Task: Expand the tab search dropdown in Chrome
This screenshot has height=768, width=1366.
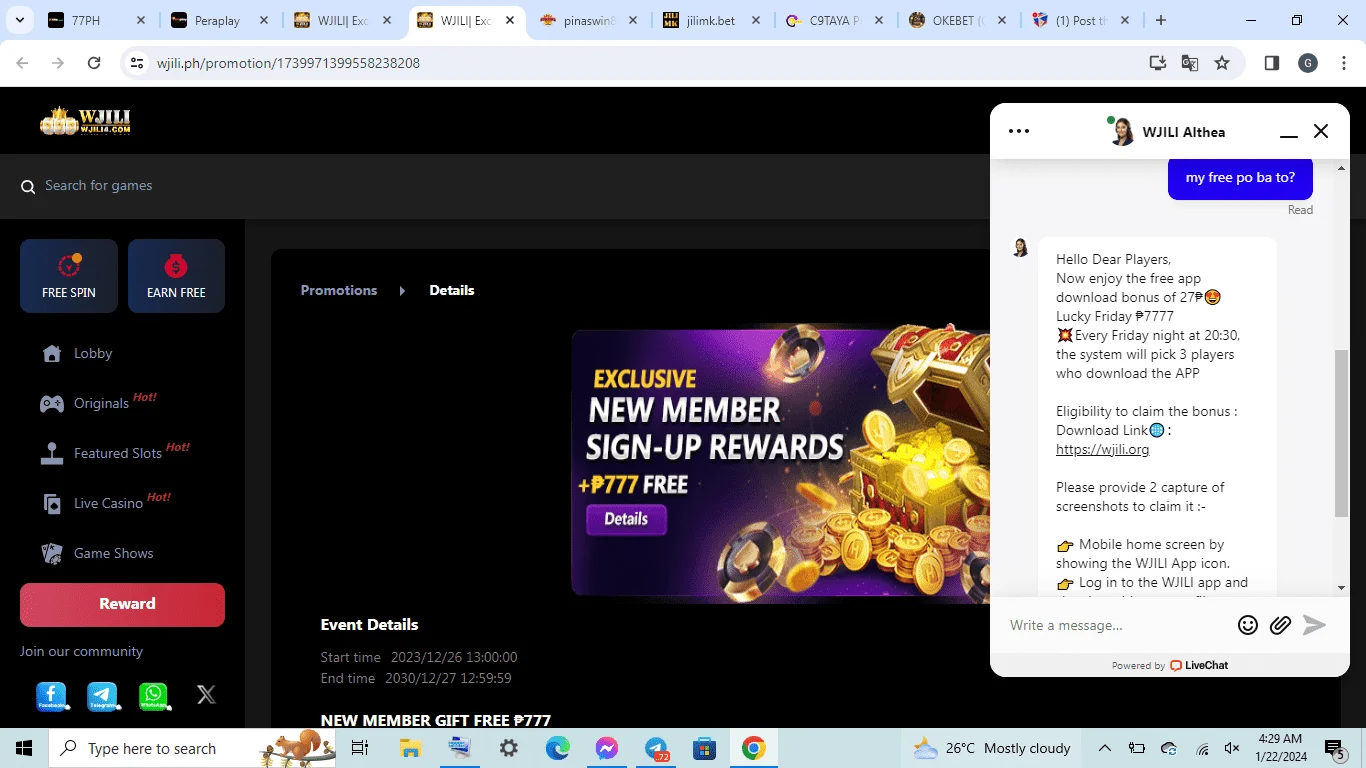Action: point(21,20)
